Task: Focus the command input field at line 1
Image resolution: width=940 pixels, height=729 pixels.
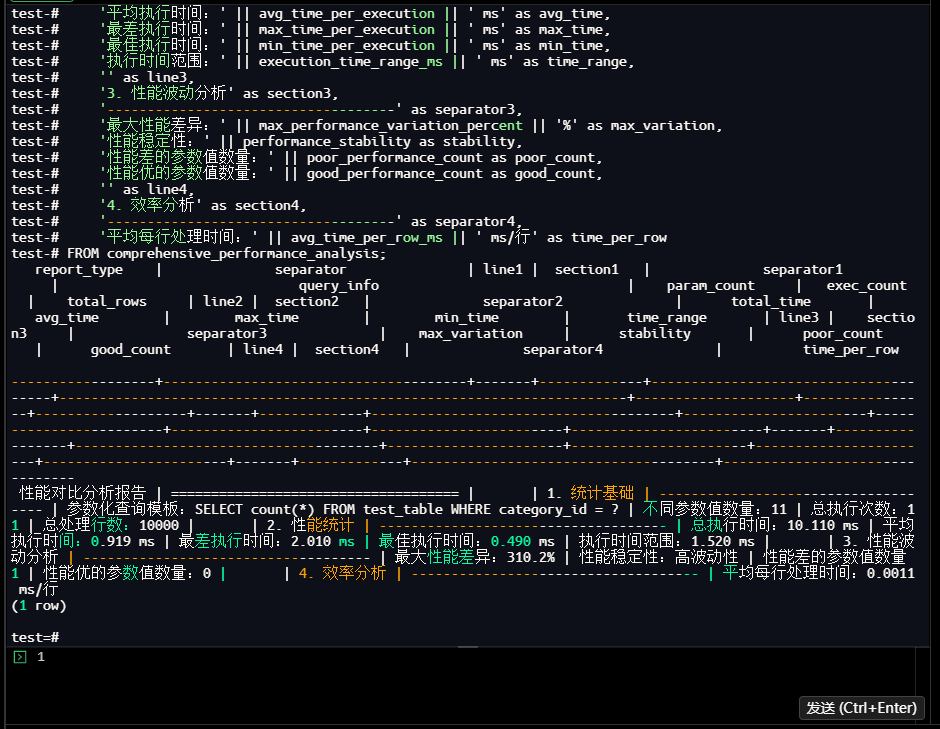Action: click(x=468, y=657)
